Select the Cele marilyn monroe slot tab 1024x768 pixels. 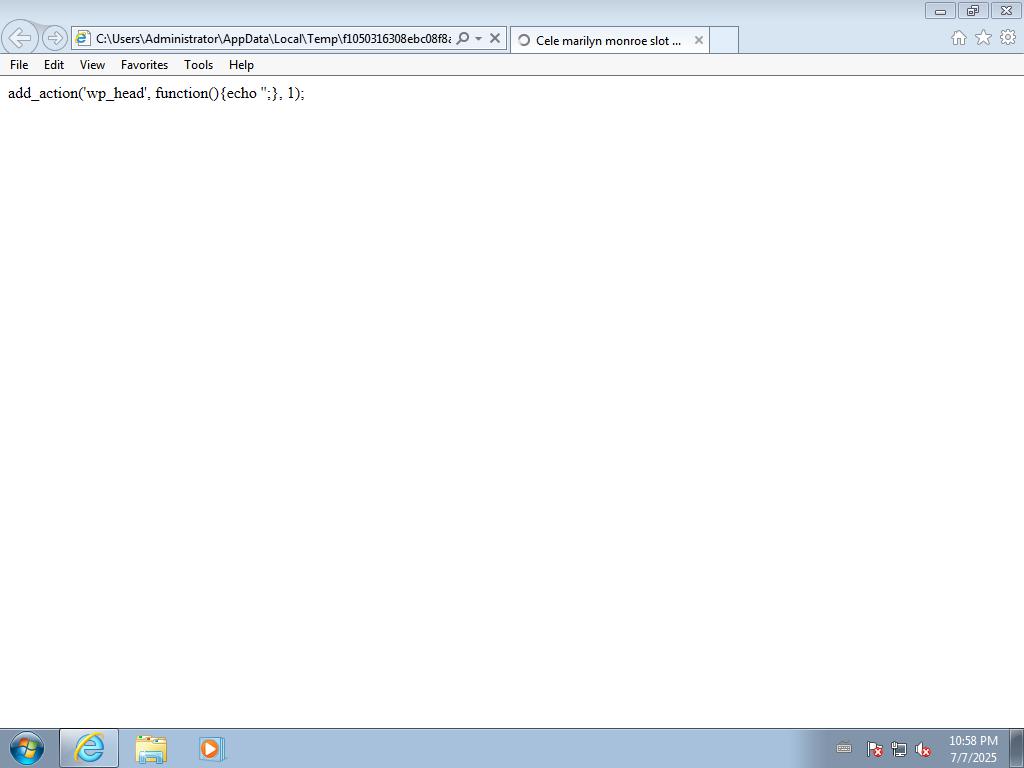tap(608, 40)
